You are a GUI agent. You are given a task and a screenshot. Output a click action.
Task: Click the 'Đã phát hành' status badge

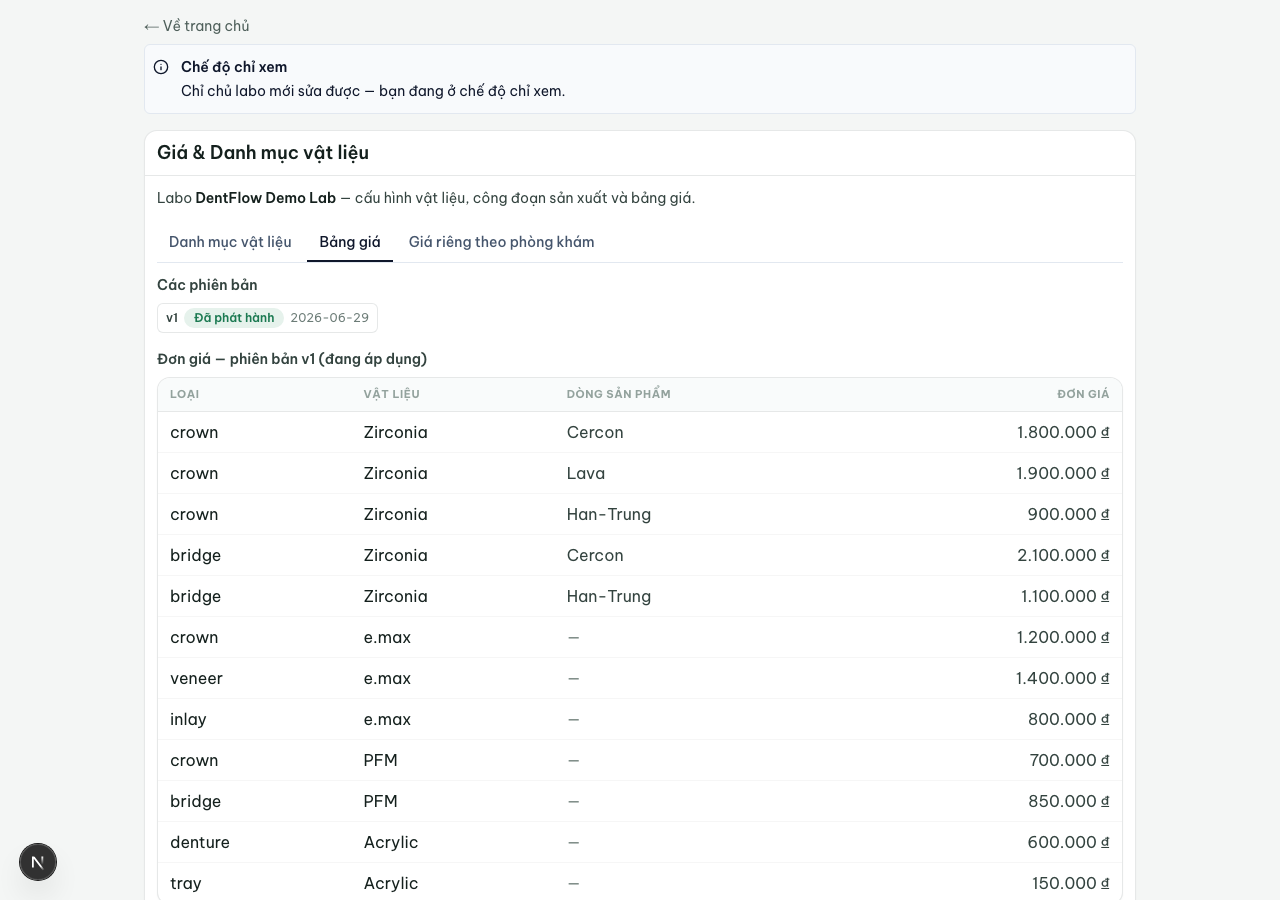pyautogui.click(x=234, y=318)
